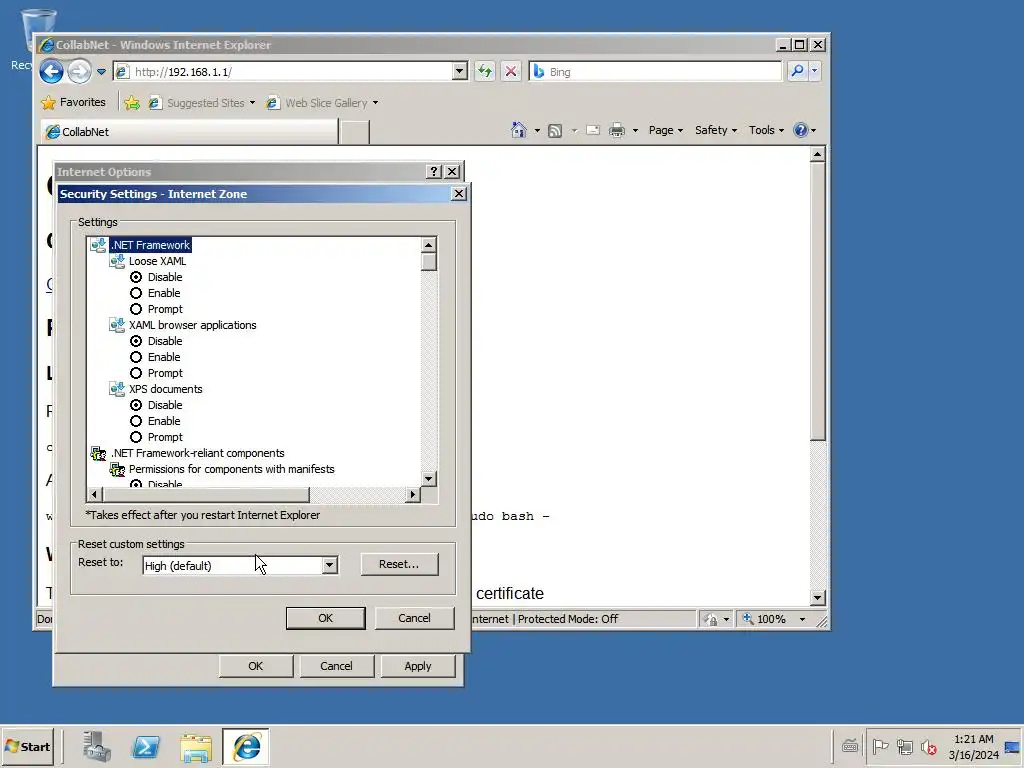Image resolution: width=1024 pixels, height=768 pixels.
Task: Click the Forward navigation arrow
Action: tap(80, 71)
